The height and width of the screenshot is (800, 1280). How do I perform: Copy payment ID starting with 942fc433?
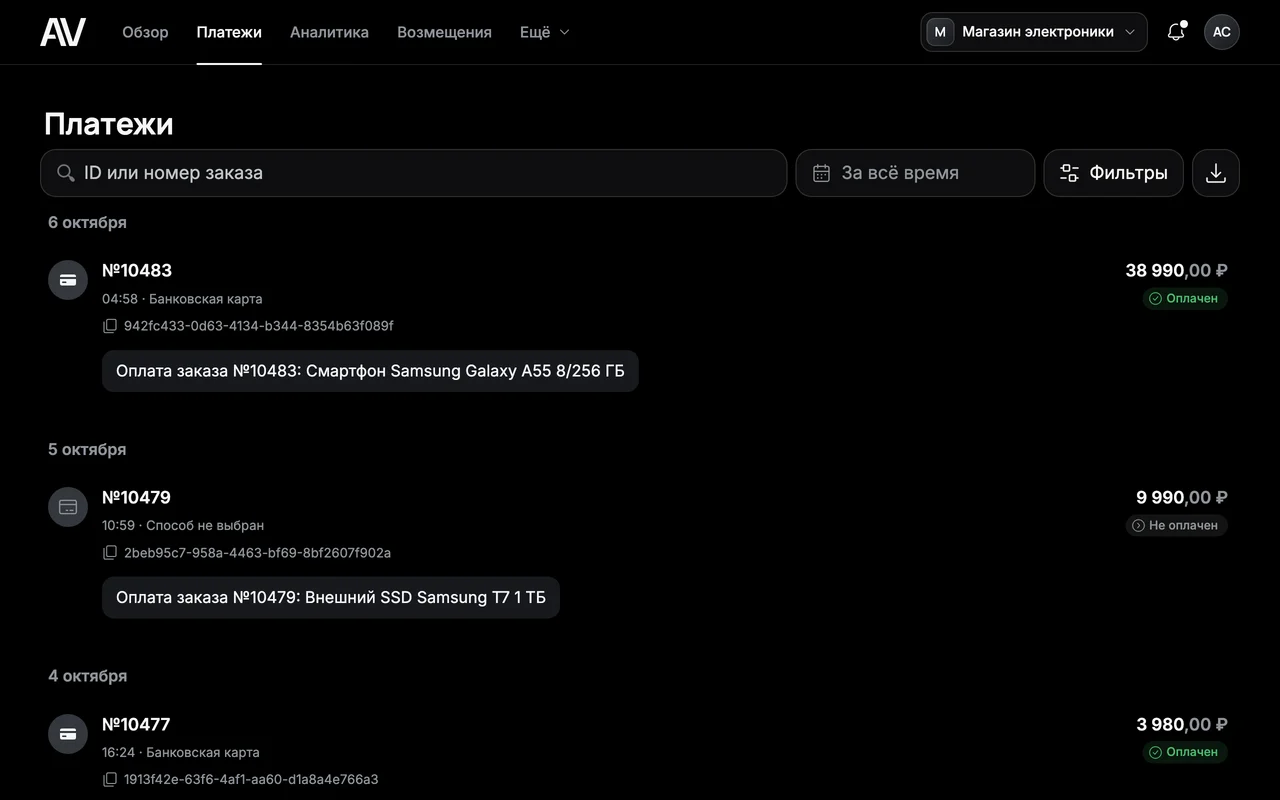click(x=110, y=326)
